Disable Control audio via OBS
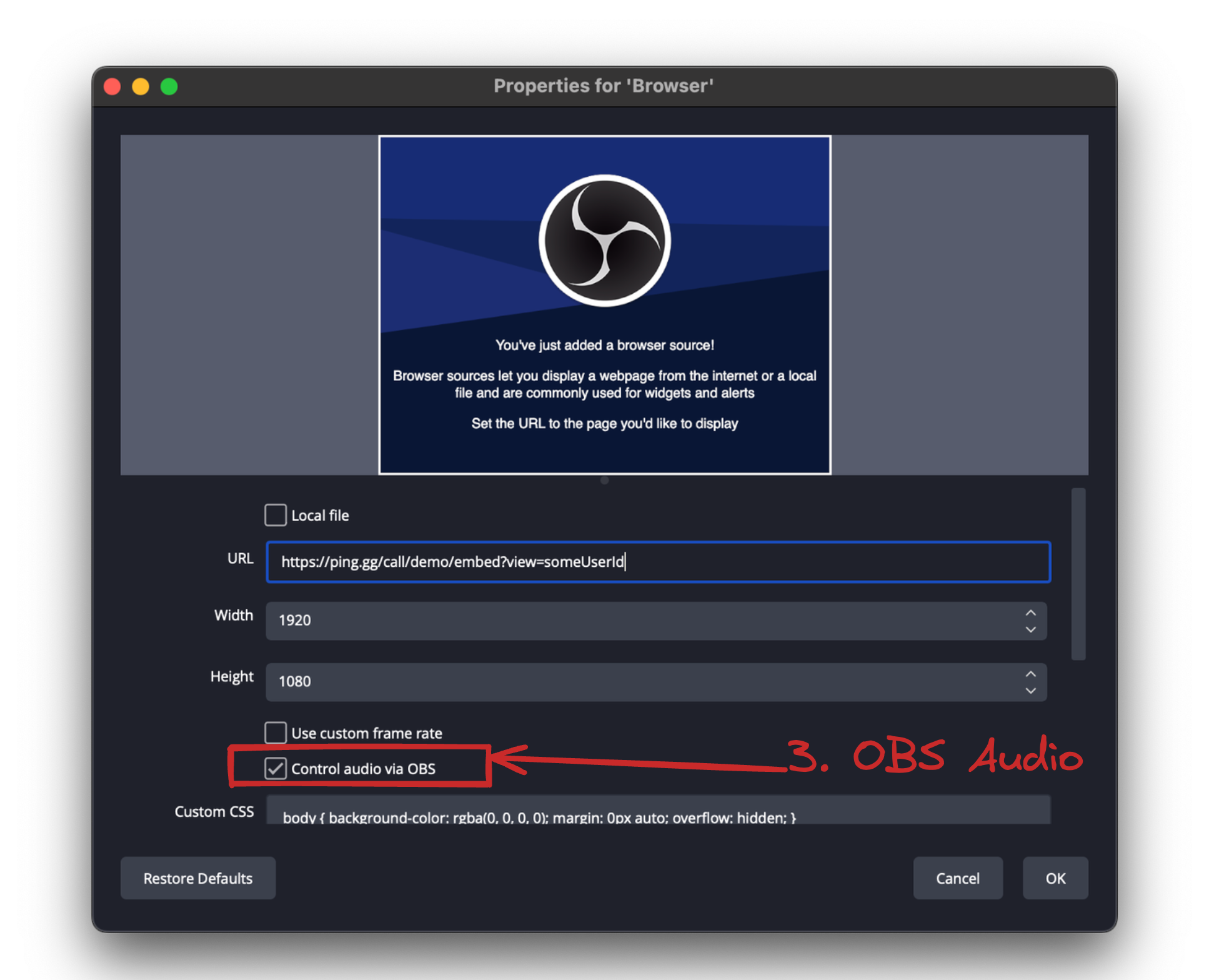The height and width of the screenshot is (980, 1209). 276,768
